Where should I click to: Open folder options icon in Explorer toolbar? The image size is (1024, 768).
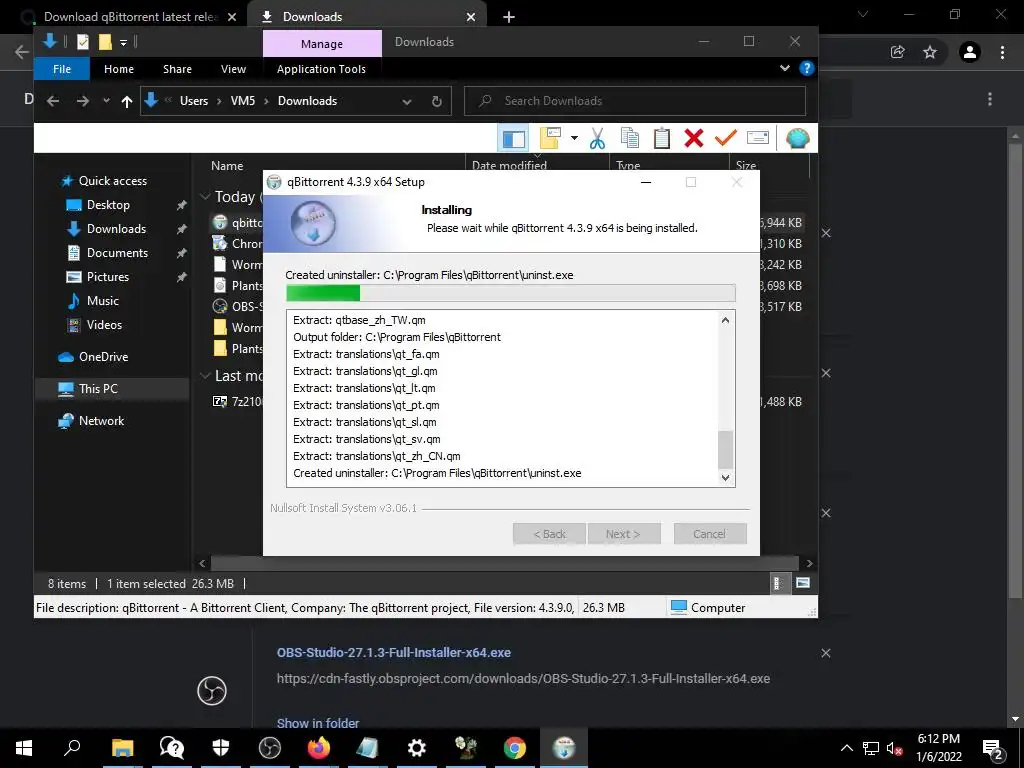pyautogui.click(x=550, y=138)
